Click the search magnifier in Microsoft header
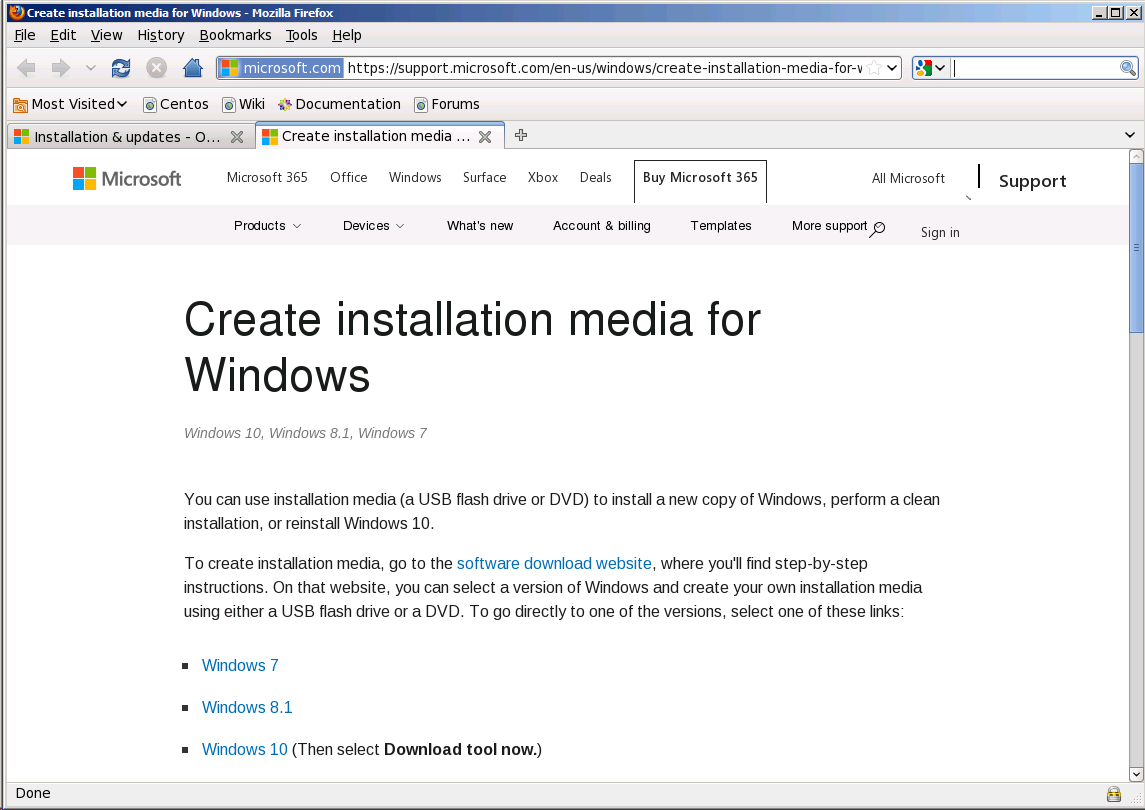1145x810 pixels. tap(877, 229)
